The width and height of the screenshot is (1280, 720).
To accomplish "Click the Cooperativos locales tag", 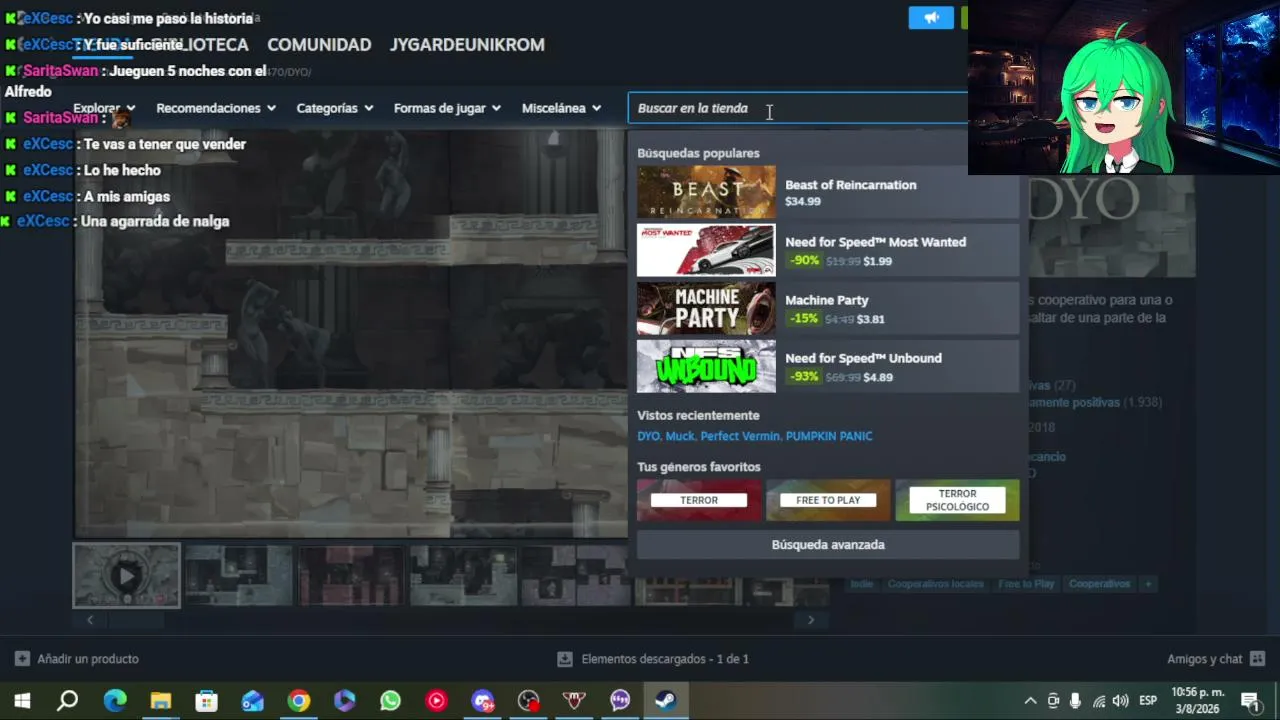I will click(936, 584).
